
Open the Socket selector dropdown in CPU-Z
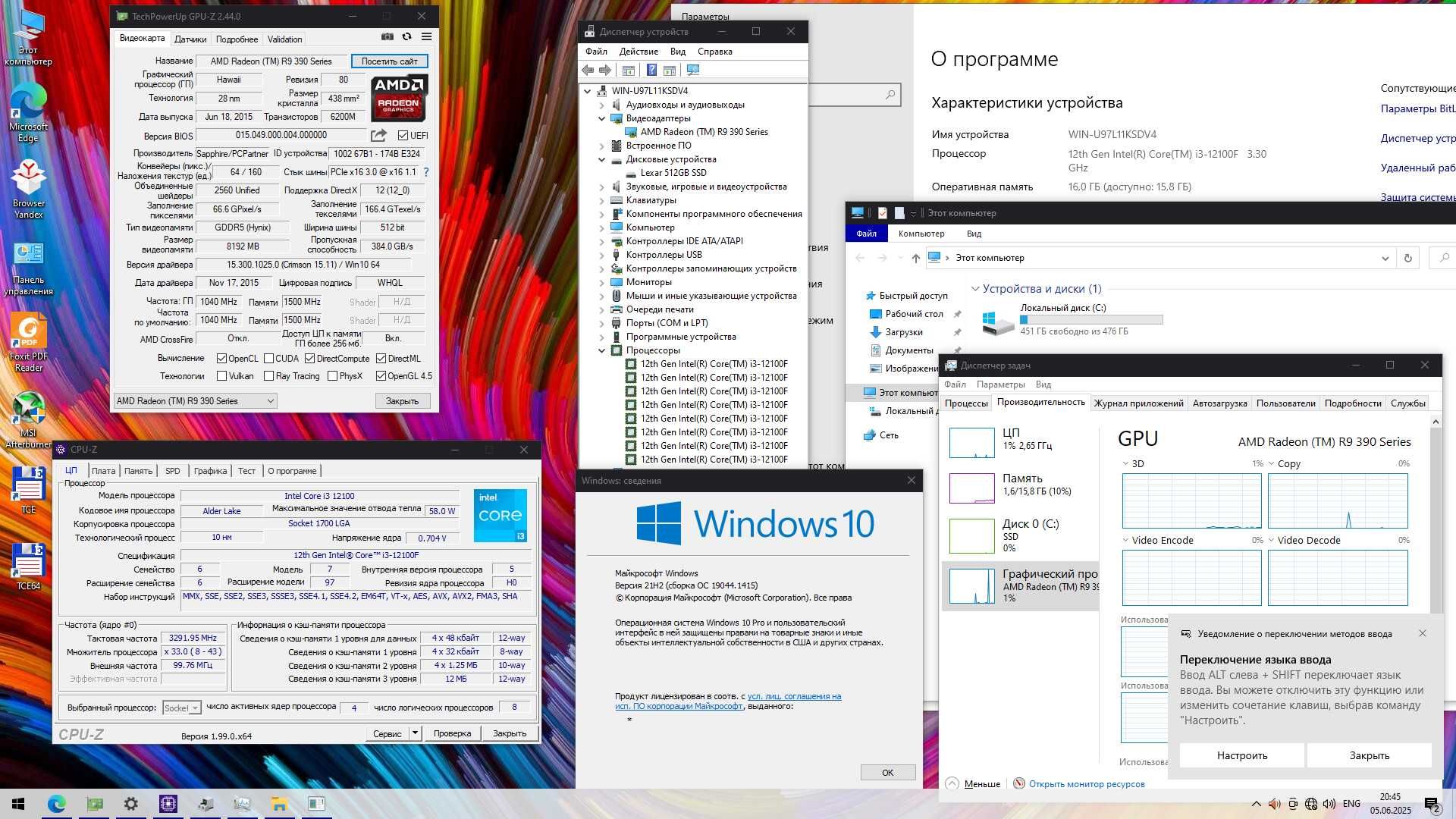coord(182,708)
